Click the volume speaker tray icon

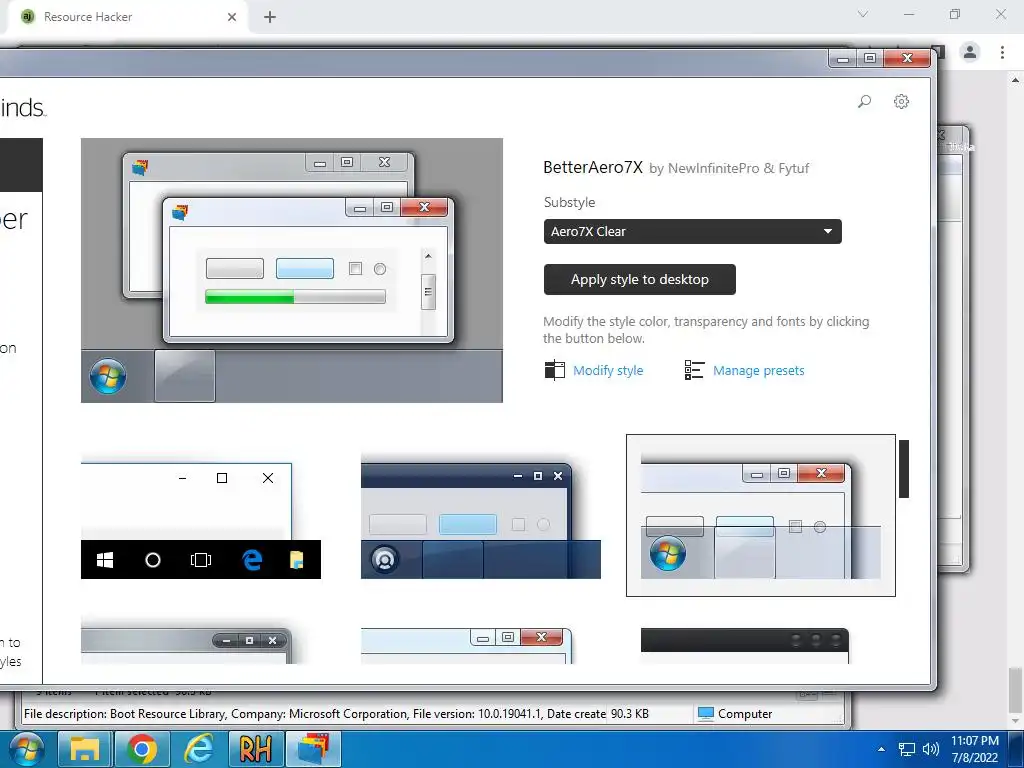[x=931, y=749]
